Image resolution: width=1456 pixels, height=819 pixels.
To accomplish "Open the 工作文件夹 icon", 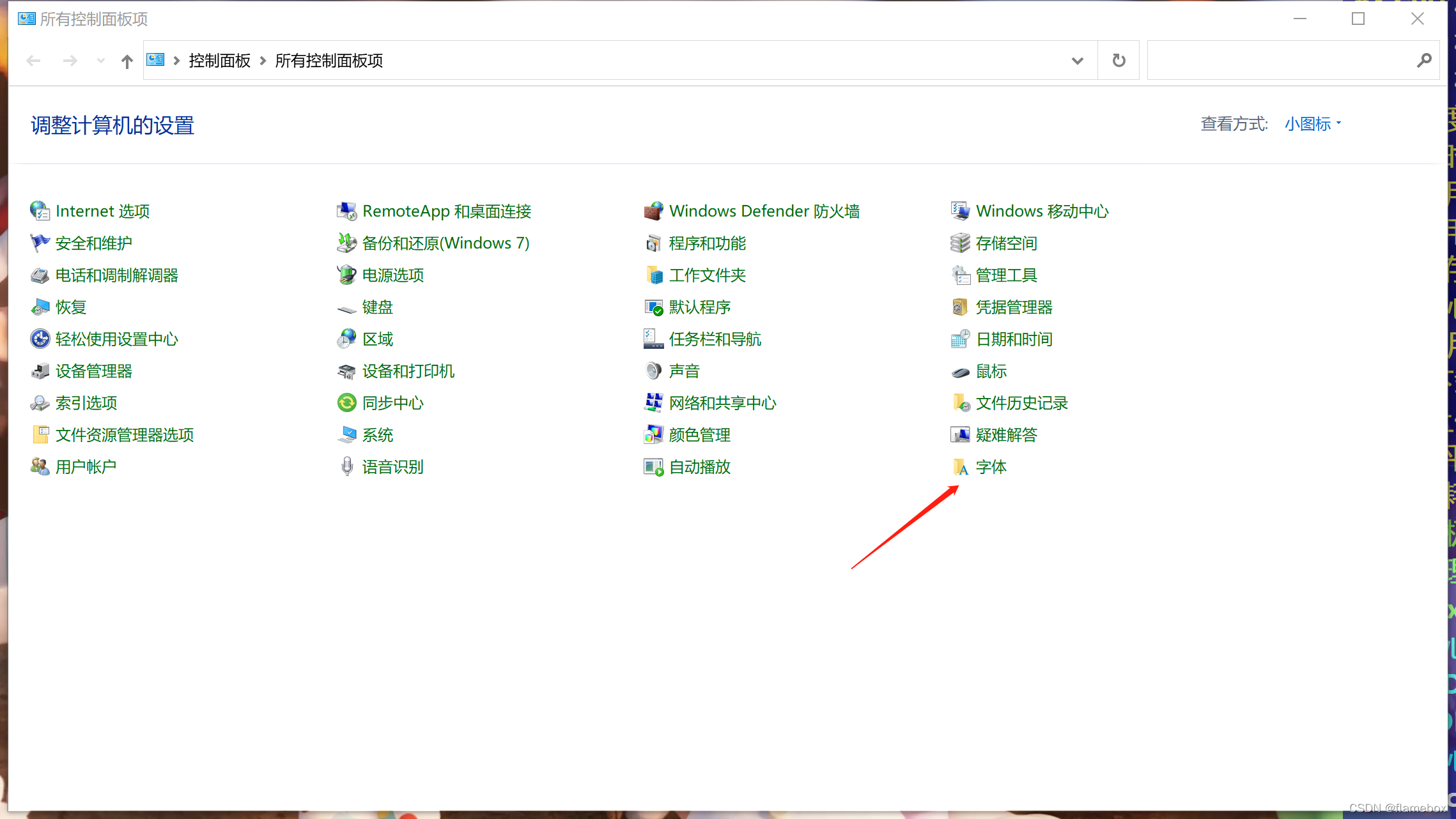I will [x=653, y=275].
